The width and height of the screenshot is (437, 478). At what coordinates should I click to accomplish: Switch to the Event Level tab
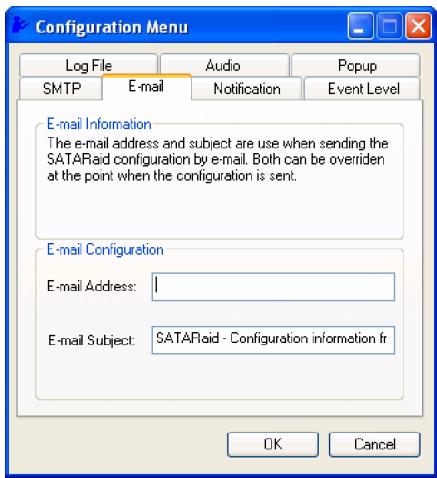click(362, 89)
